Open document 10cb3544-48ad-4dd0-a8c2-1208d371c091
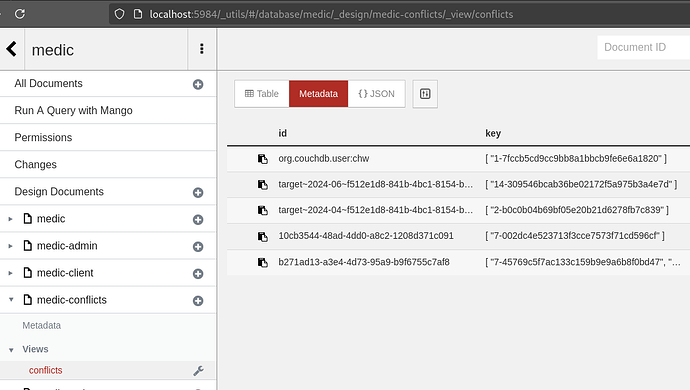 point(366,235)
